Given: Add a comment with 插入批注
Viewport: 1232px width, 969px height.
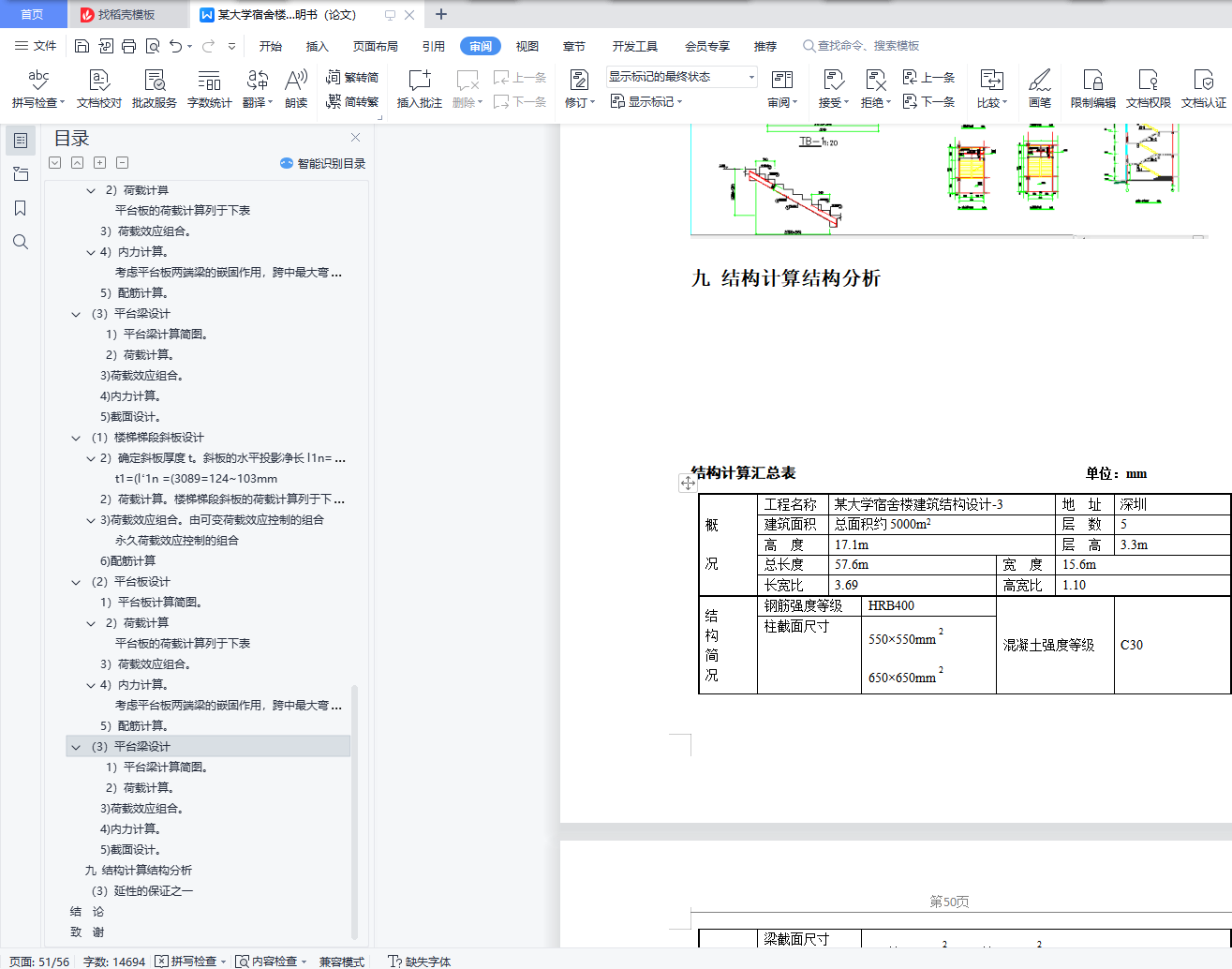Looking at the screenshot, I should click(x=420, y=89).
